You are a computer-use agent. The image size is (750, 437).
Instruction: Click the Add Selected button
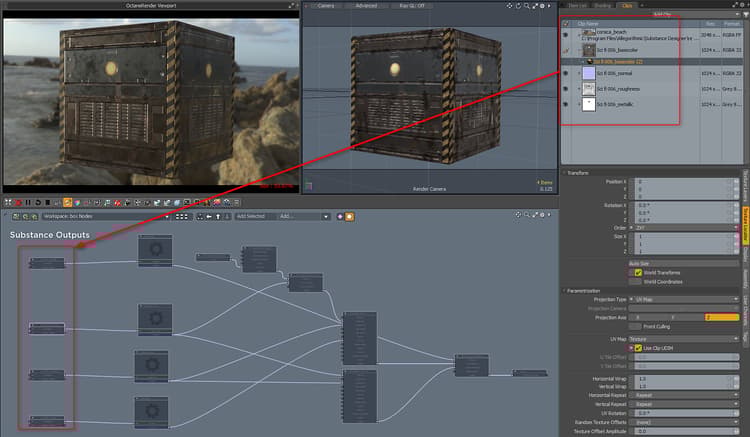point(251,216)
